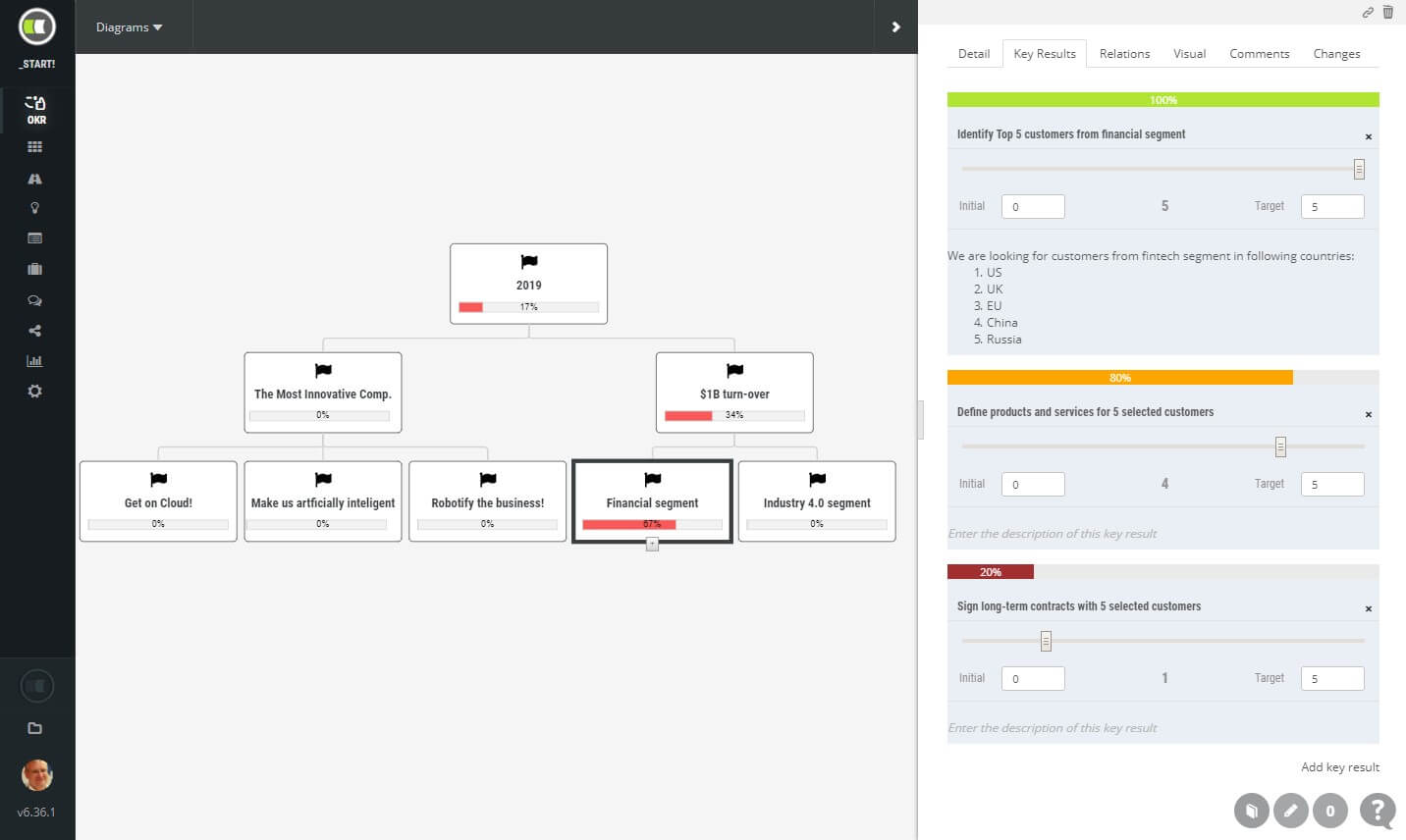Screen dimensions: 1406x840
Task: Open the Changes tab
Action: click(1336, 54)
